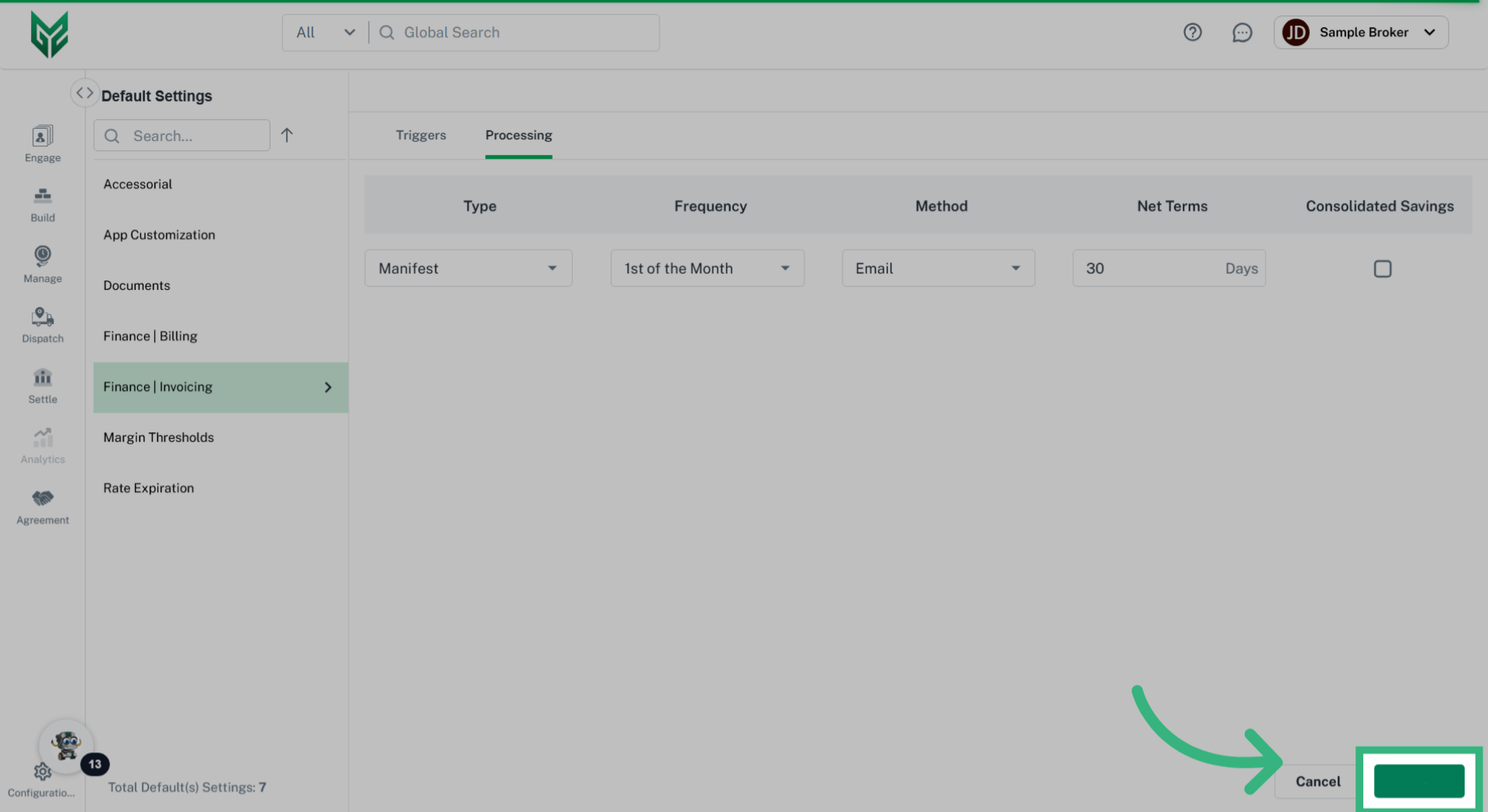The width and height of the screenshot is (1488, 812).
Task: Click the Net Terms days field showing 30
Action: click(x=1169, y=268)
